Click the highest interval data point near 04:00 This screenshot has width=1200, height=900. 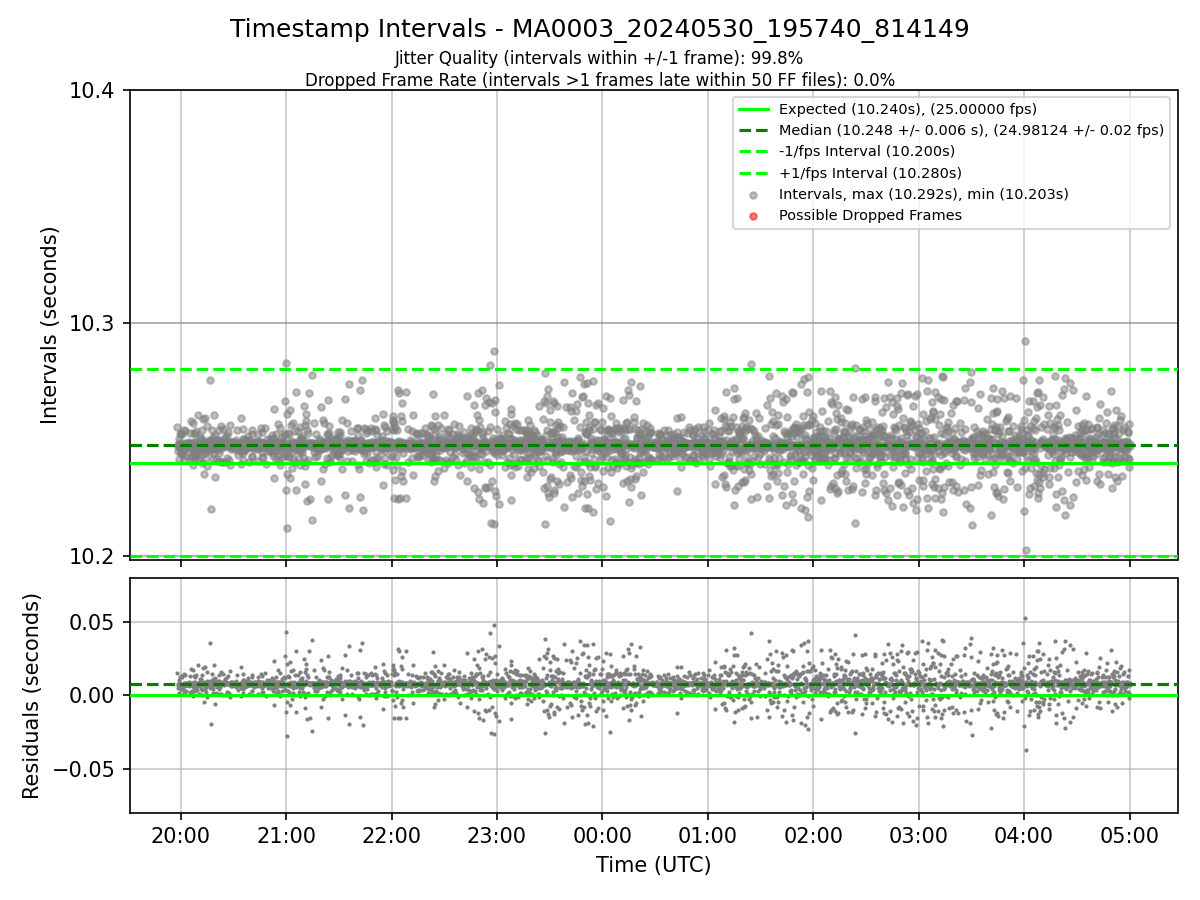point(1025,341)
